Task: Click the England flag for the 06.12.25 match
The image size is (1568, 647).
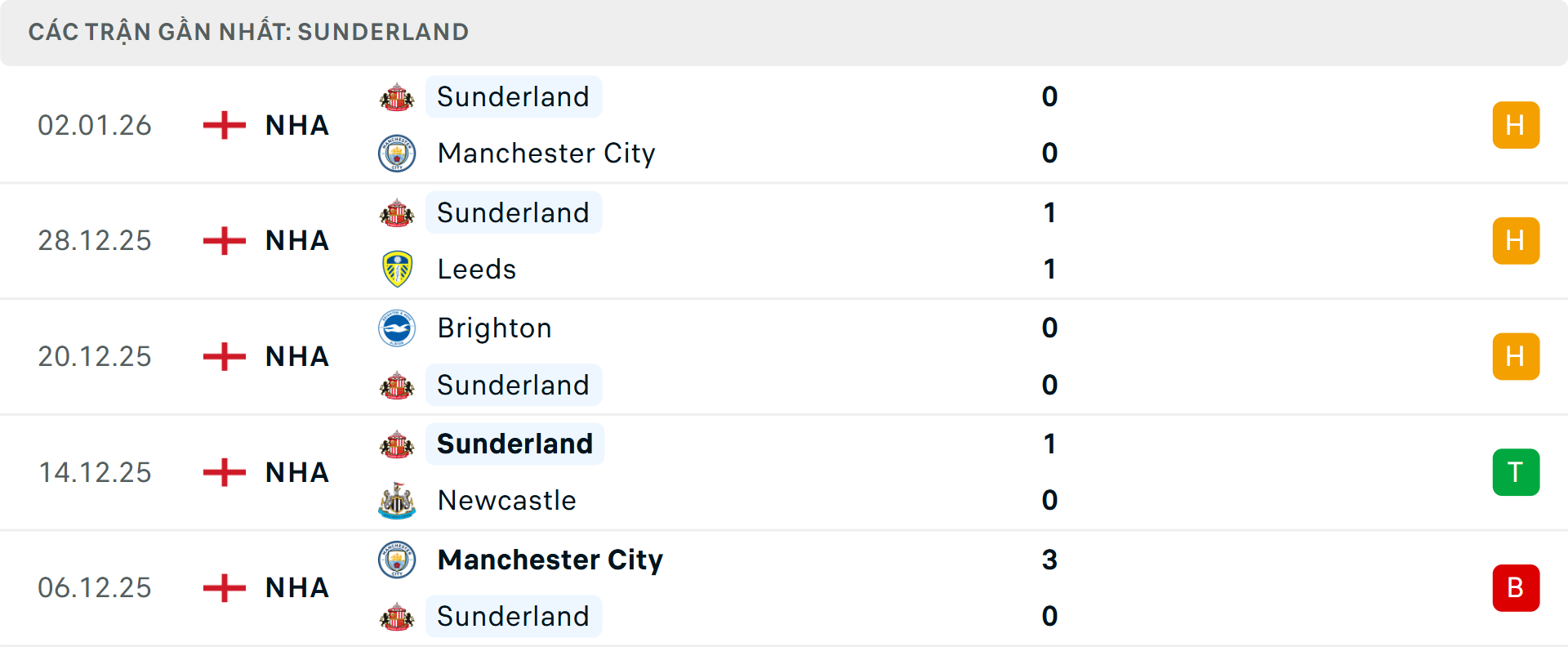Action: [x=223, y=587]
